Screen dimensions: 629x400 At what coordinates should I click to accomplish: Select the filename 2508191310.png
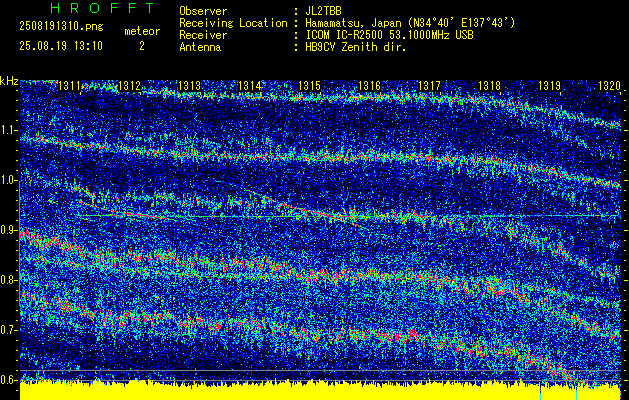[61, 26]
